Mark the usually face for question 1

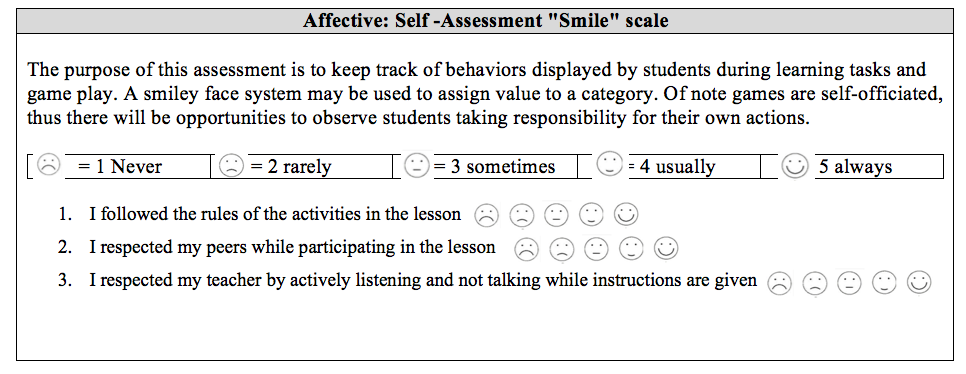[591, 215]
